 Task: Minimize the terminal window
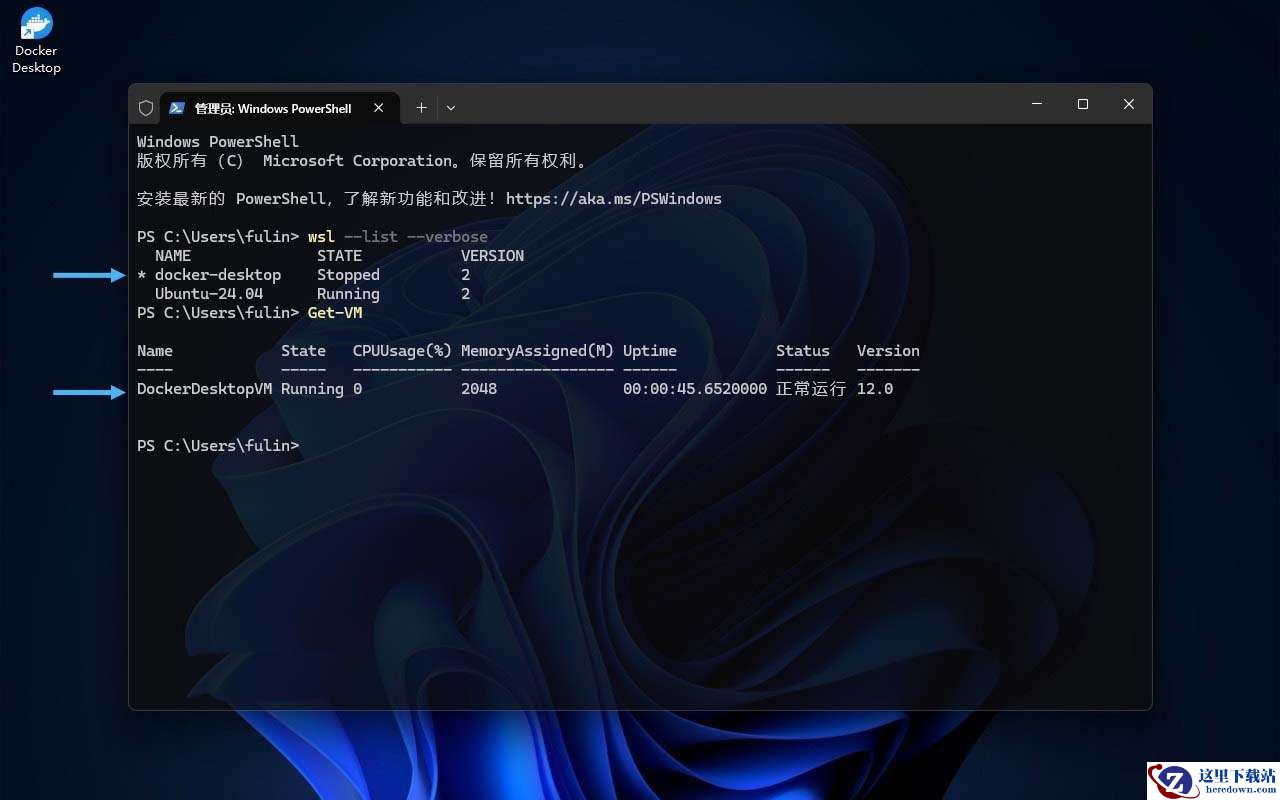point(1037,104)
